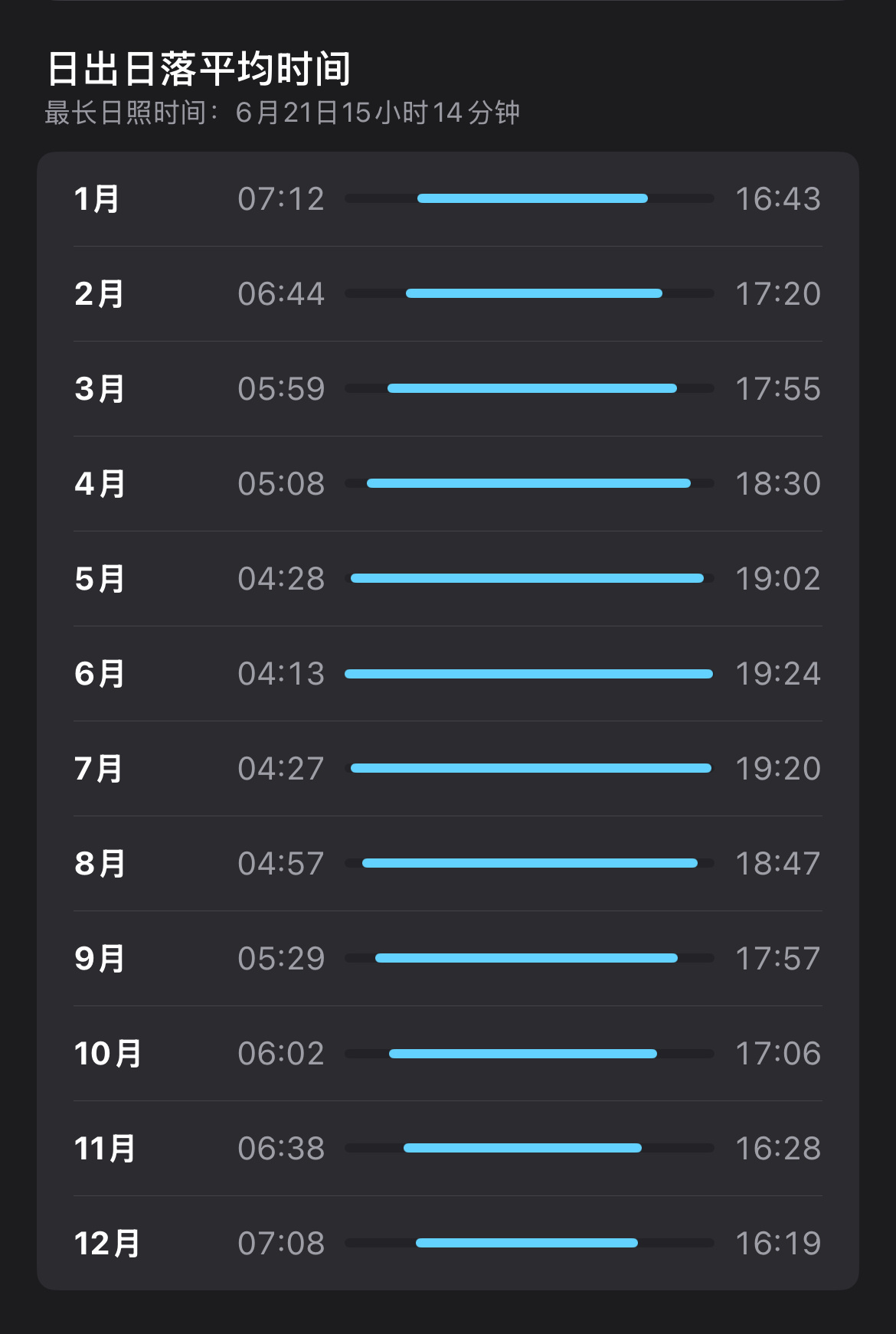Screen dimensions: 896x1334
Task: Select the 7月 month label
Action: pyautogui.click(x=98, y=769)
